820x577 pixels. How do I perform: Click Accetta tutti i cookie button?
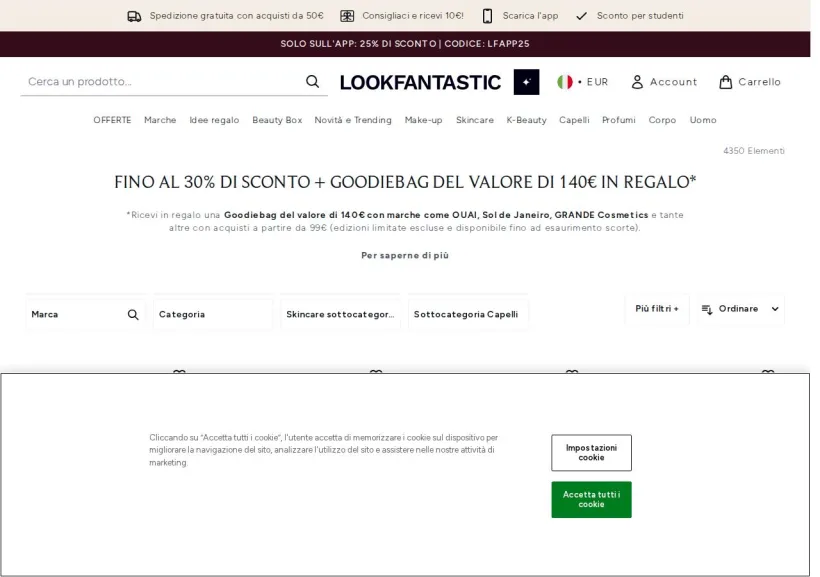[x=591, y=500]
